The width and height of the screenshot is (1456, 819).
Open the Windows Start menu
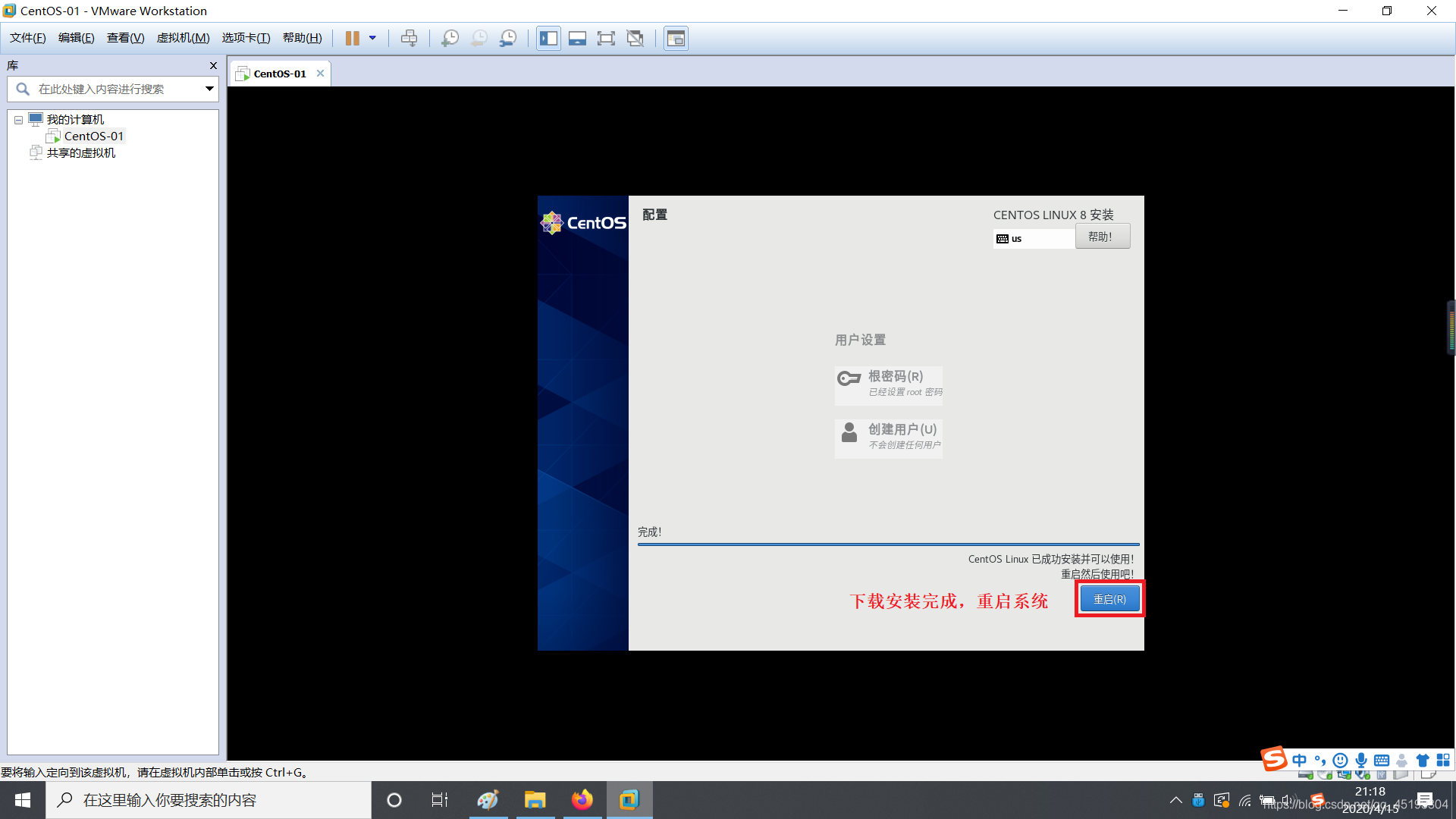[23, 800]
